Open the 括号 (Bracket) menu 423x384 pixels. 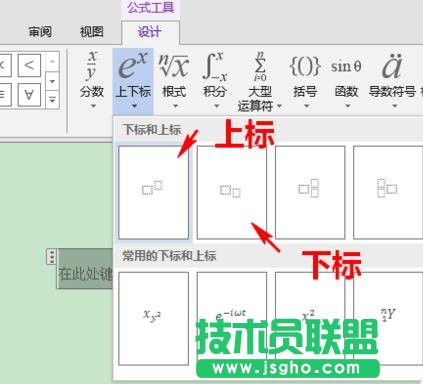click(305, 79)
